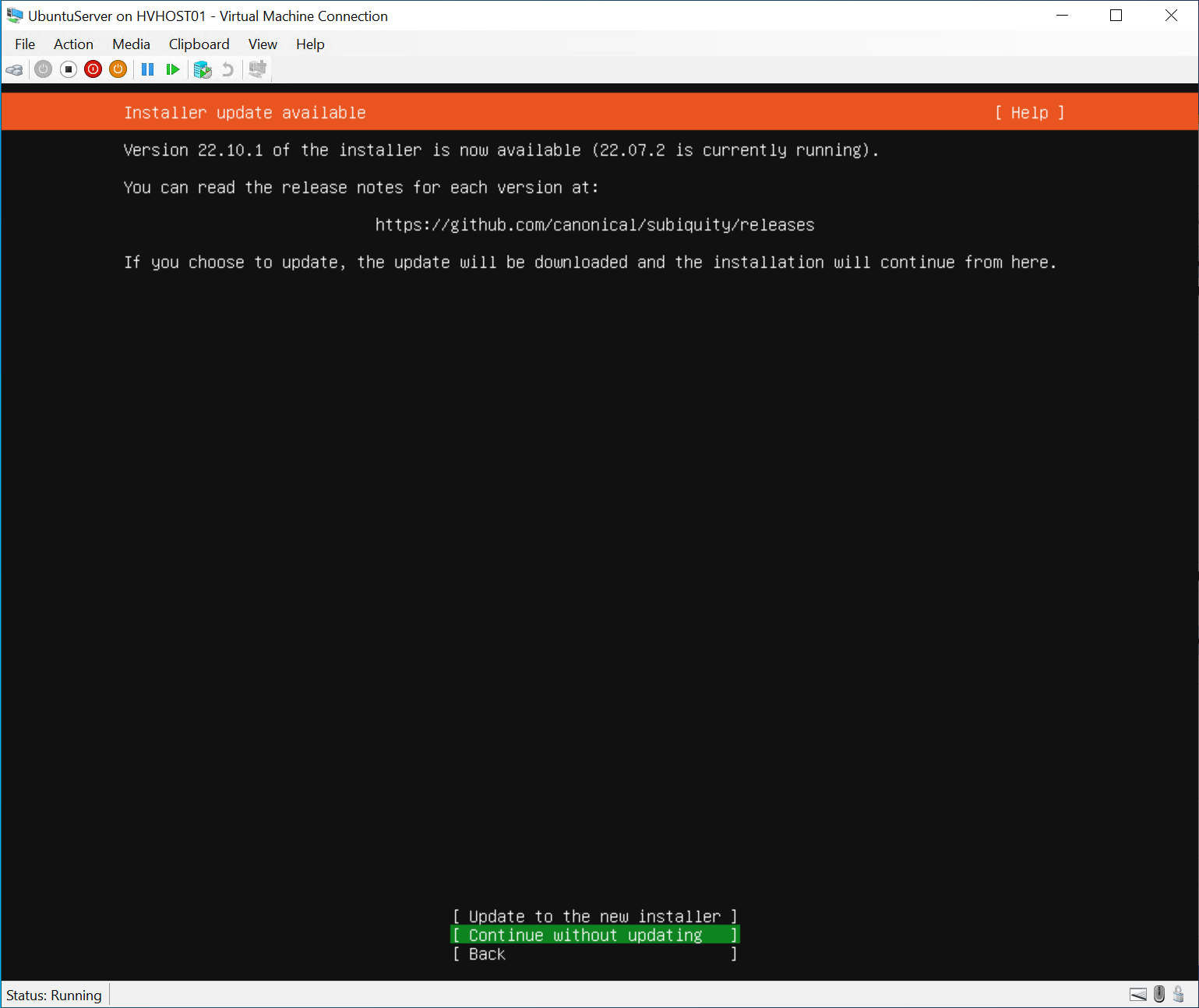Maximize the Virtual Machine Connection window
The height and width of the screenshot is (1008, 1199).
(1116, 16)
